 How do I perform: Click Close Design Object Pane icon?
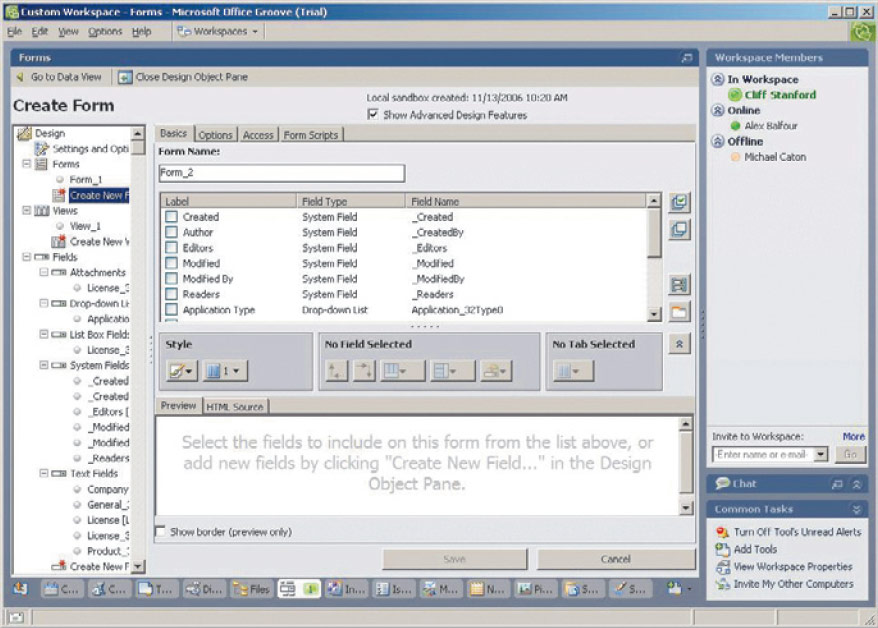pos(125,77)
